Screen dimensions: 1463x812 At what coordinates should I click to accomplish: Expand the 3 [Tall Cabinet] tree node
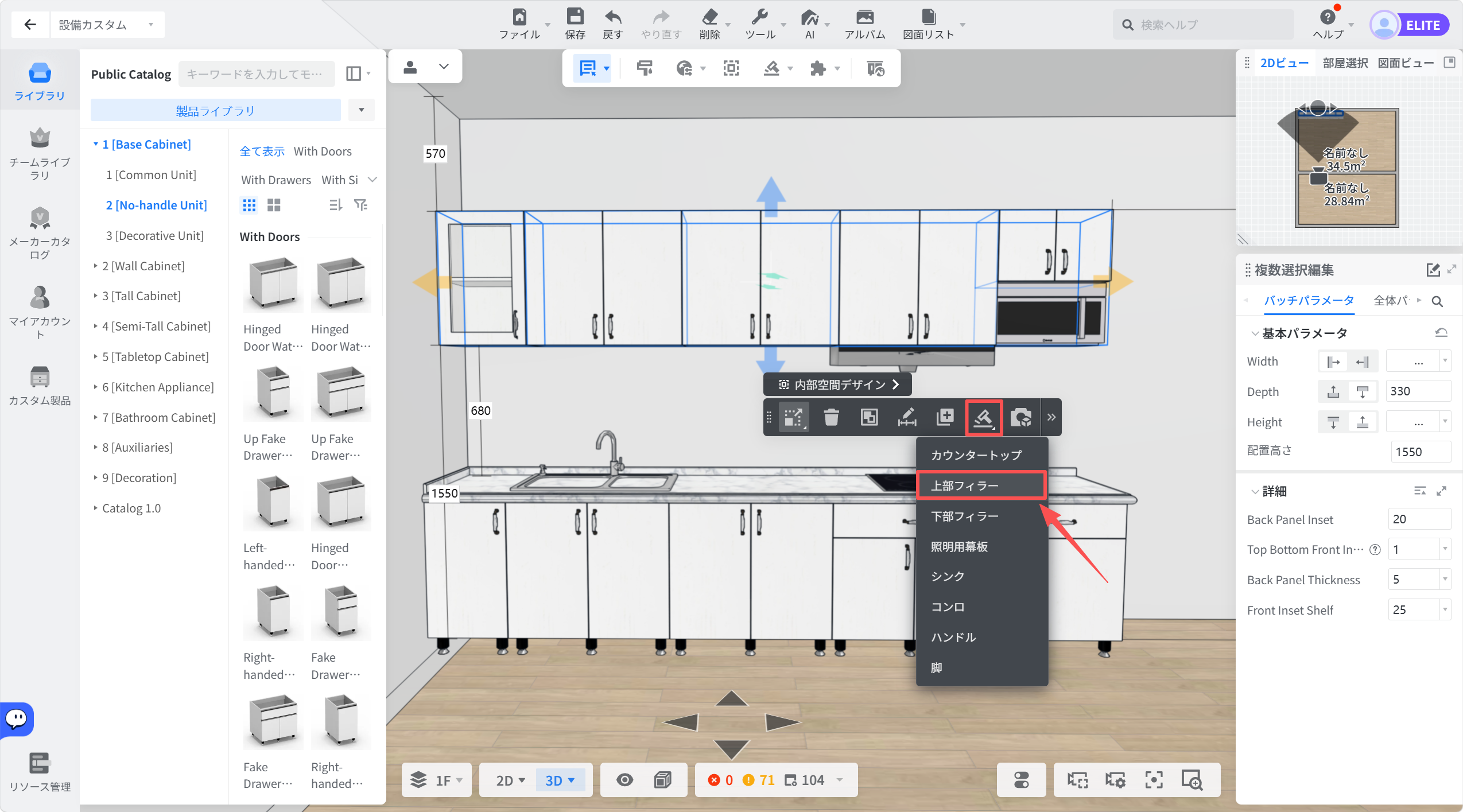tap(95, 296)
